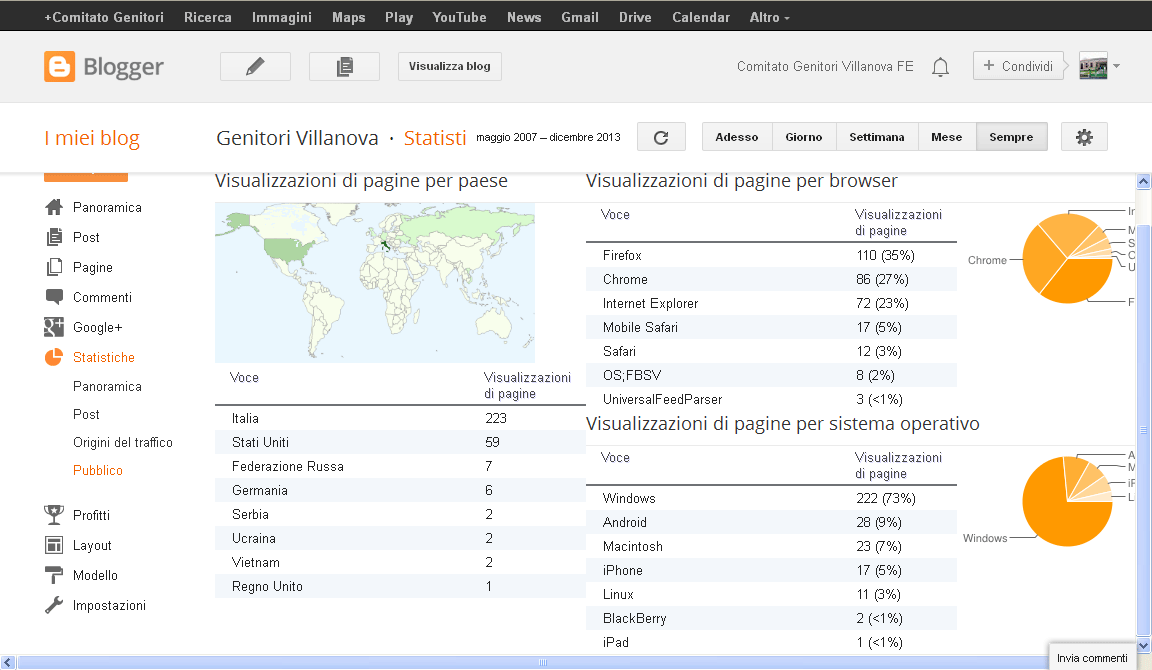Click browser pie chart
The height and width of the screenshot is (670, 1152).
1068,258
